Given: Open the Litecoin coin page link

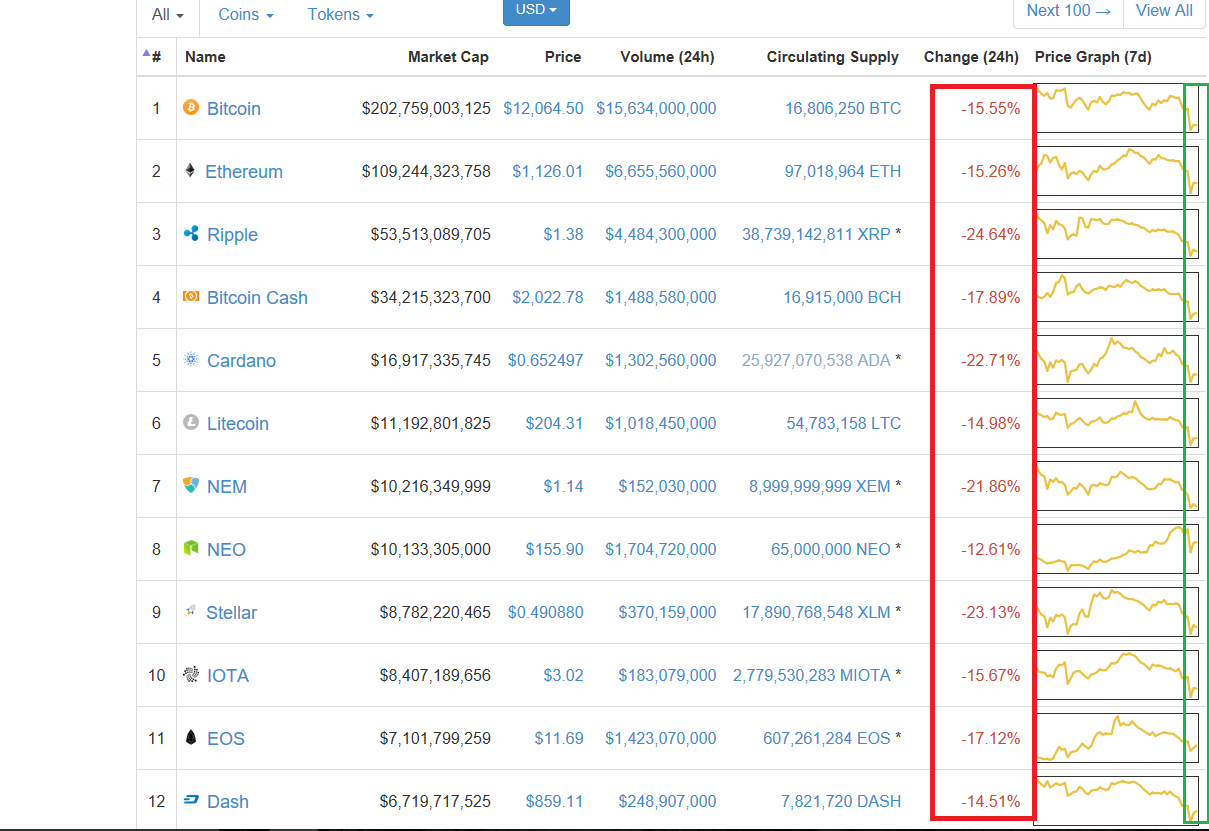Looking at the screenshot, I should (238, 424).
